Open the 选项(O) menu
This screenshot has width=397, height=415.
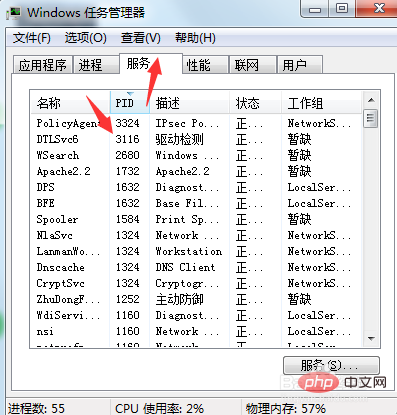pos(86,38)
